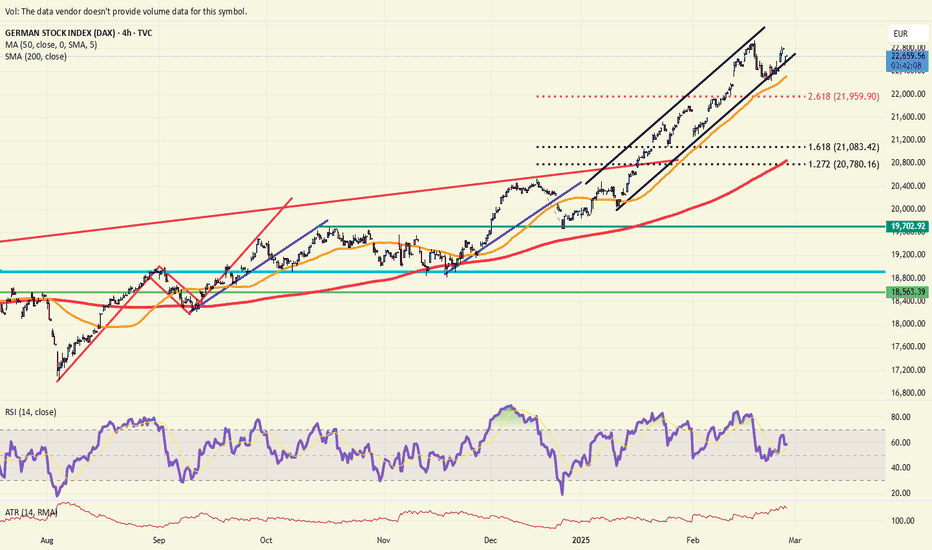Screen dimensions: 932x550
Task: Click the SMA (200, close) indicator legend
Action: click(36, 56)
